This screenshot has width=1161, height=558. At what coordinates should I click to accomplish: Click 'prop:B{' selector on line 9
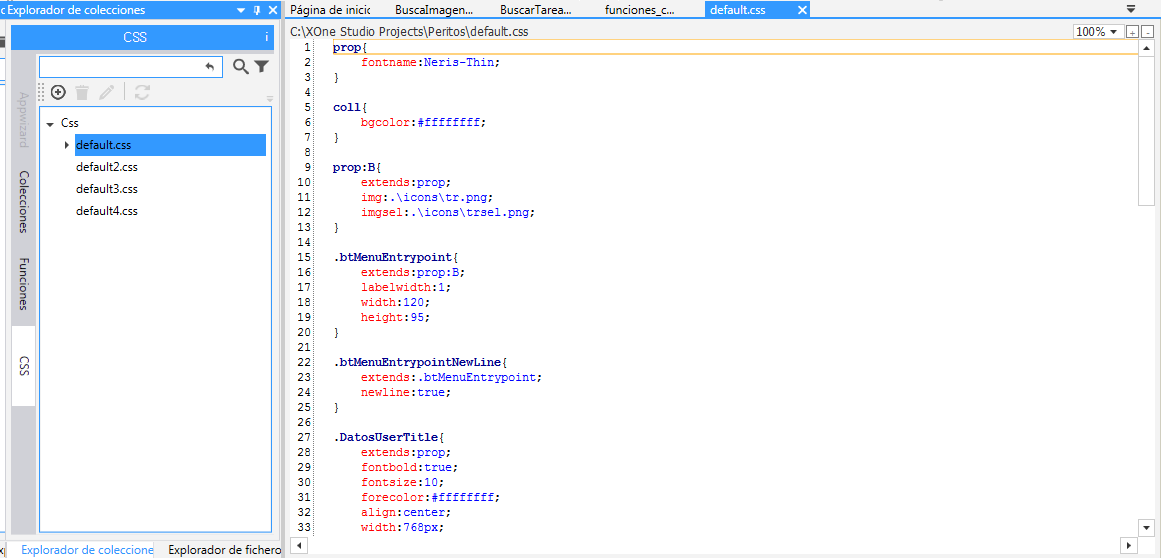357,167
